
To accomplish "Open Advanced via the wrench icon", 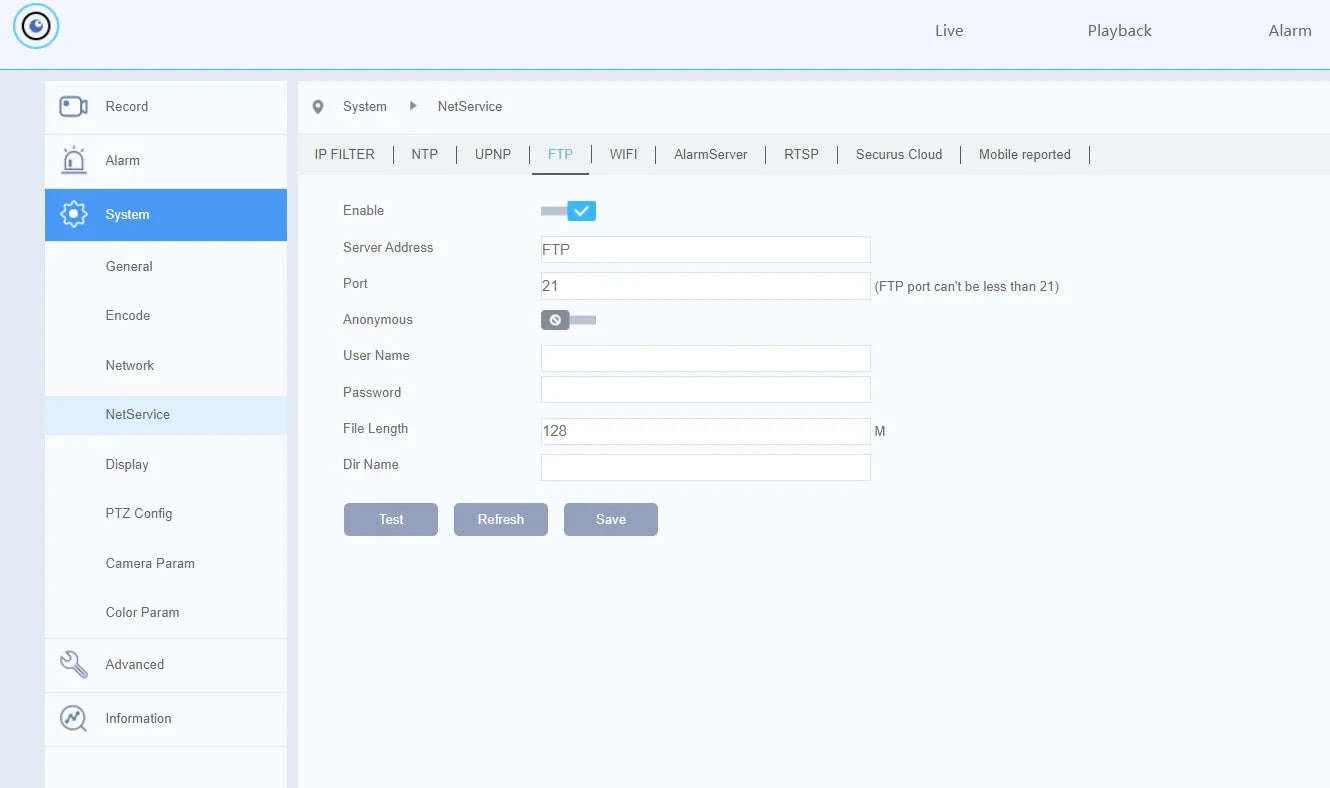I will tap(73, 664).
